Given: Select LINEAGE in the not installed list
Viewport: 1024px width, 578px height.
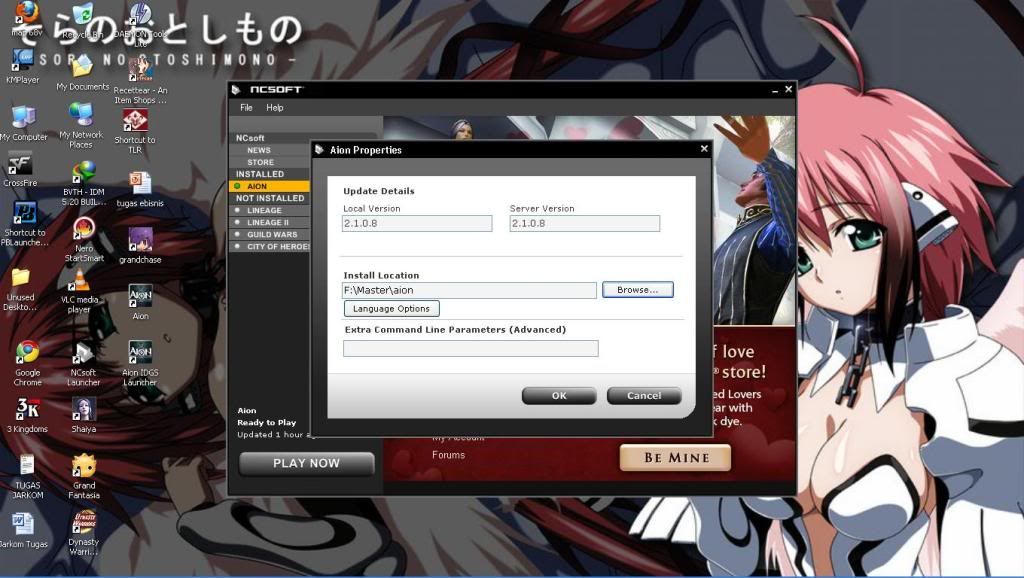Looking at the screenshot, I should click(269, 210).
